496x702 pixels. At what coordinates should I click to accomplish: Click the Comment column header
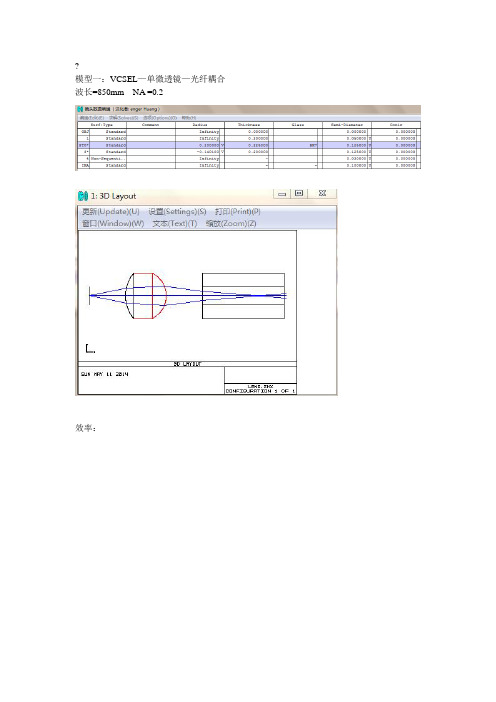click(x=151, y=125)
